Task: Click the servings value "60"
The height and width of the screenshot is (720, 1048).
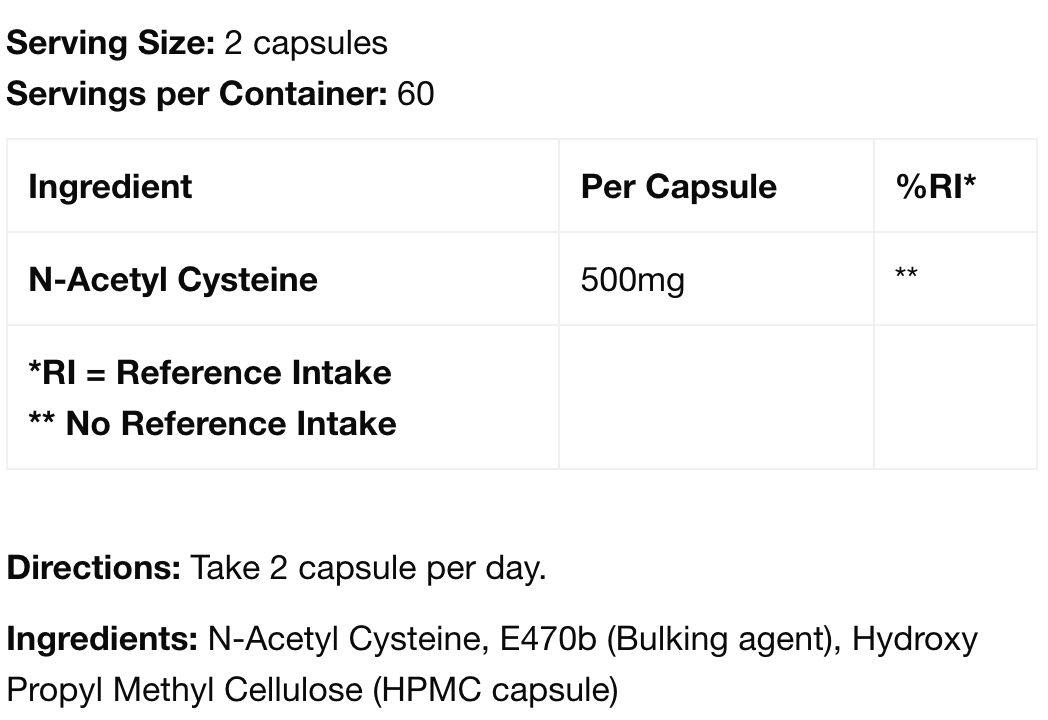Action: [416, 94]
